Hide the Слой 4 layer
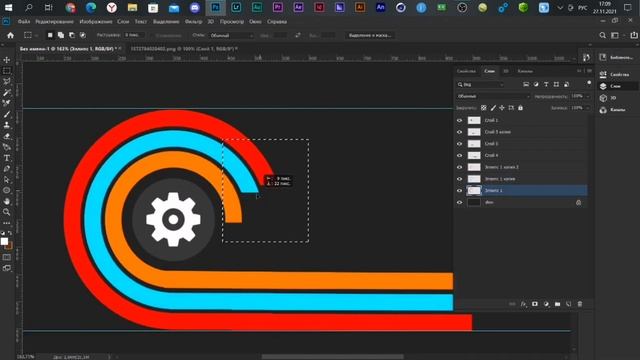640x360 pixels. tap(460, 156)
